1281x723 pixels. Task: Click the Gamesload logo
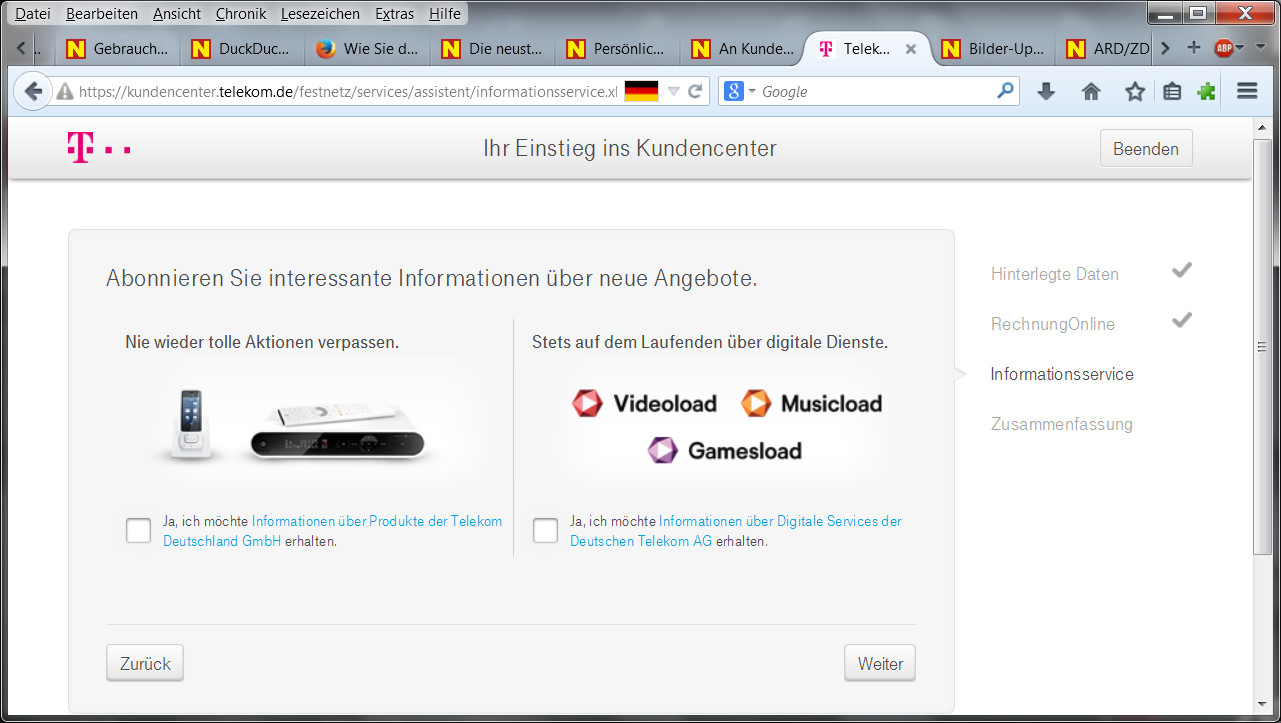[x=724, y=451]
